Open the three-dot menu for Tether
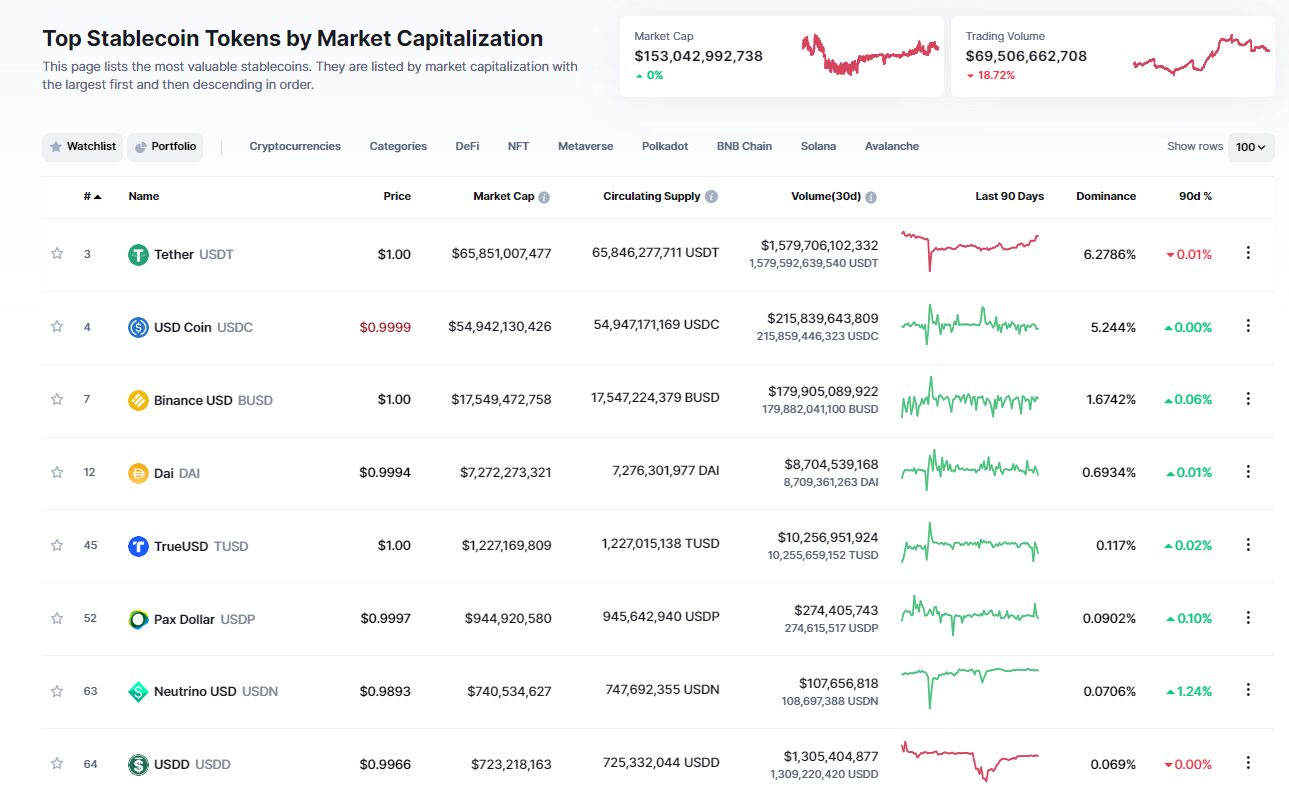 point(1247,253)
